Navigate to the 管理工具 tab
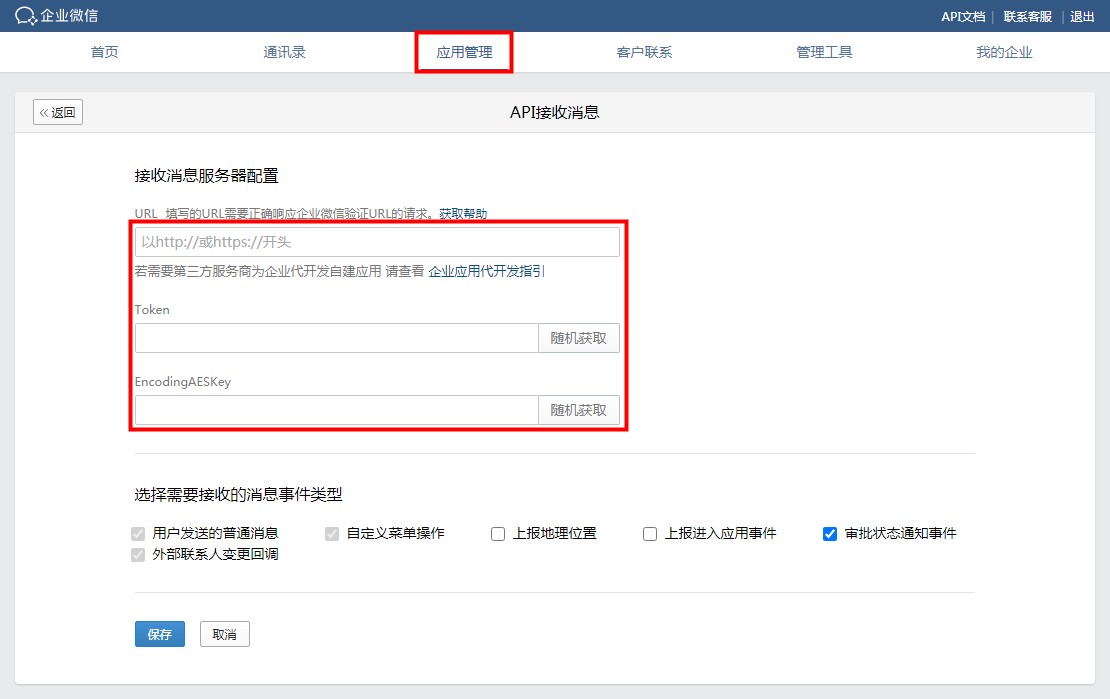The width and height of the screenshot is (1110, 699). click(x=824, y=52)
